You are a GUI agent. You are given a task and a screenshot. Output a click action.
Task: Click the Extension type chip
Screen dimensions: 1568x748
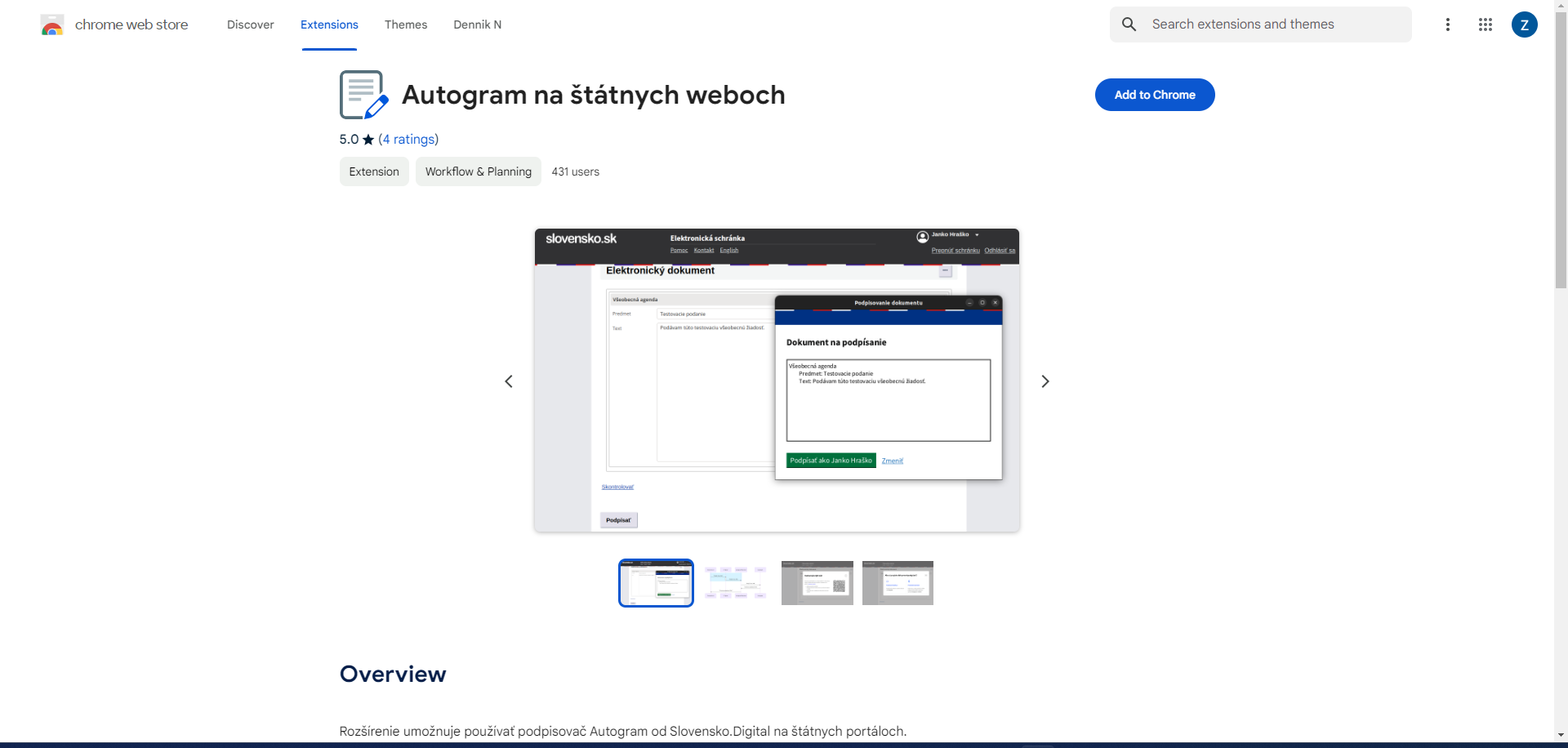[x=374, y=171]
